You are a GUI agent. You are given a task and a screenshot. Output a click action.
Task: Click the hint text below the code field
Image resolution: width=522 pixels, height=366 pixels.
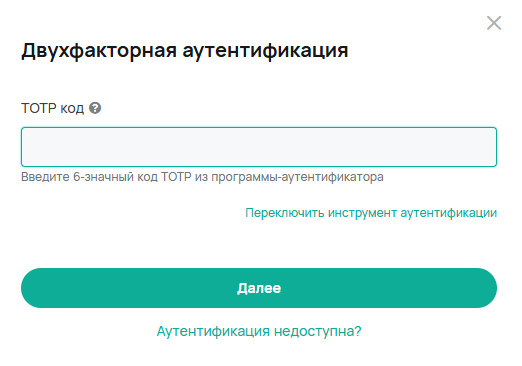tap(202, 177)
